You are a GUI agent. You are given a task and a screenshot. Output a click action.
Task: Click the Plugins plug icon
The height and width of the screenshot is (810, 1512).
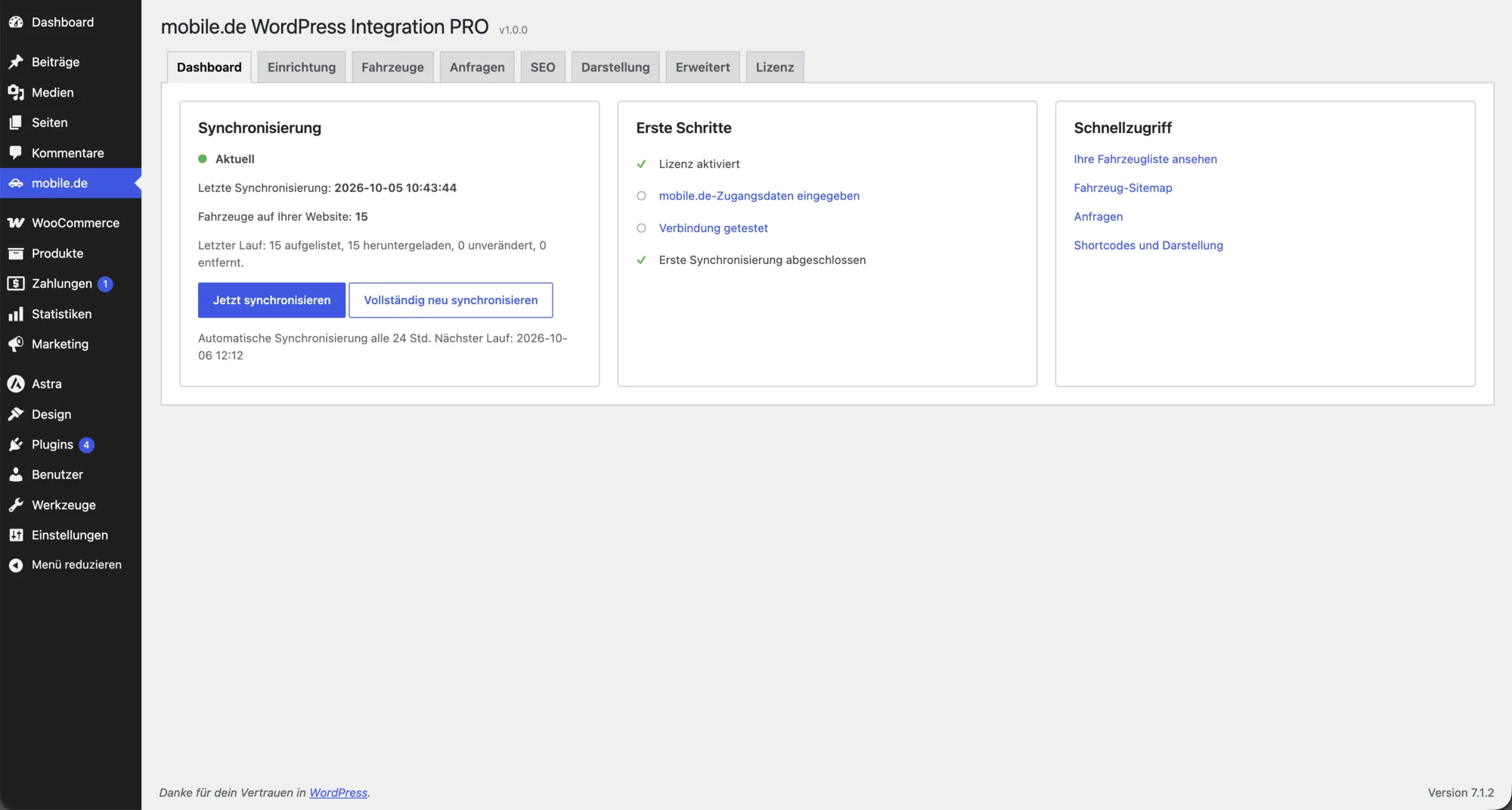16,445
